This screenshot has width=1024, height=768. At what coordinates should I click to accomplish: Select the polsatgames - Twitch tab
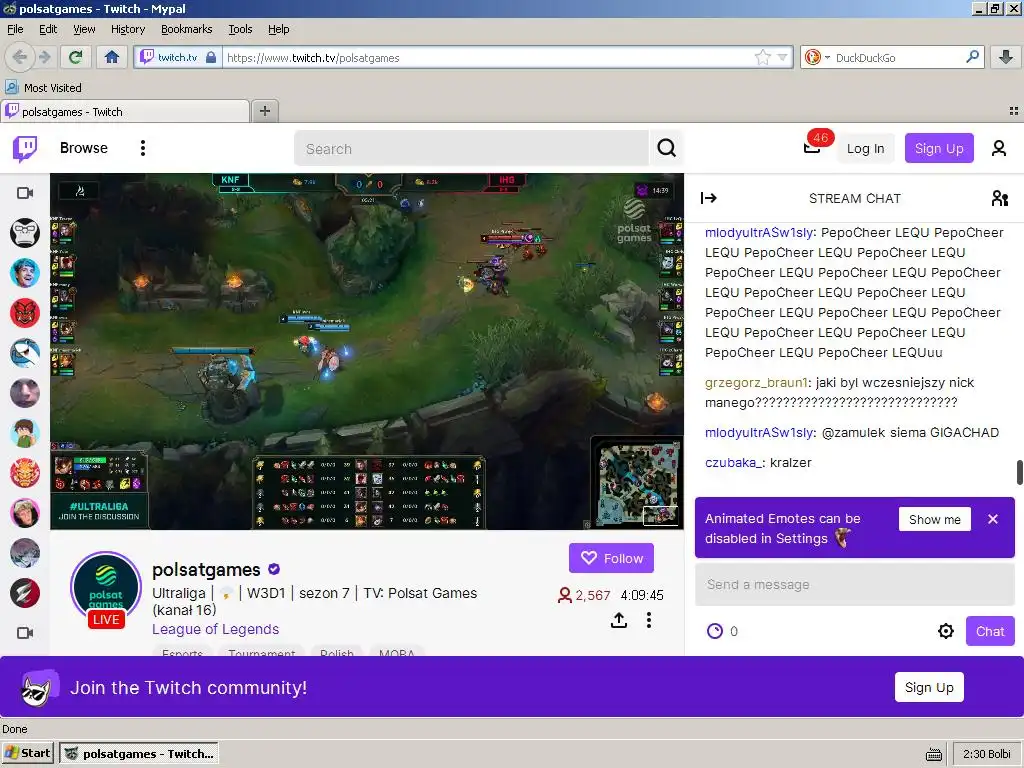(x=125, y=112)
